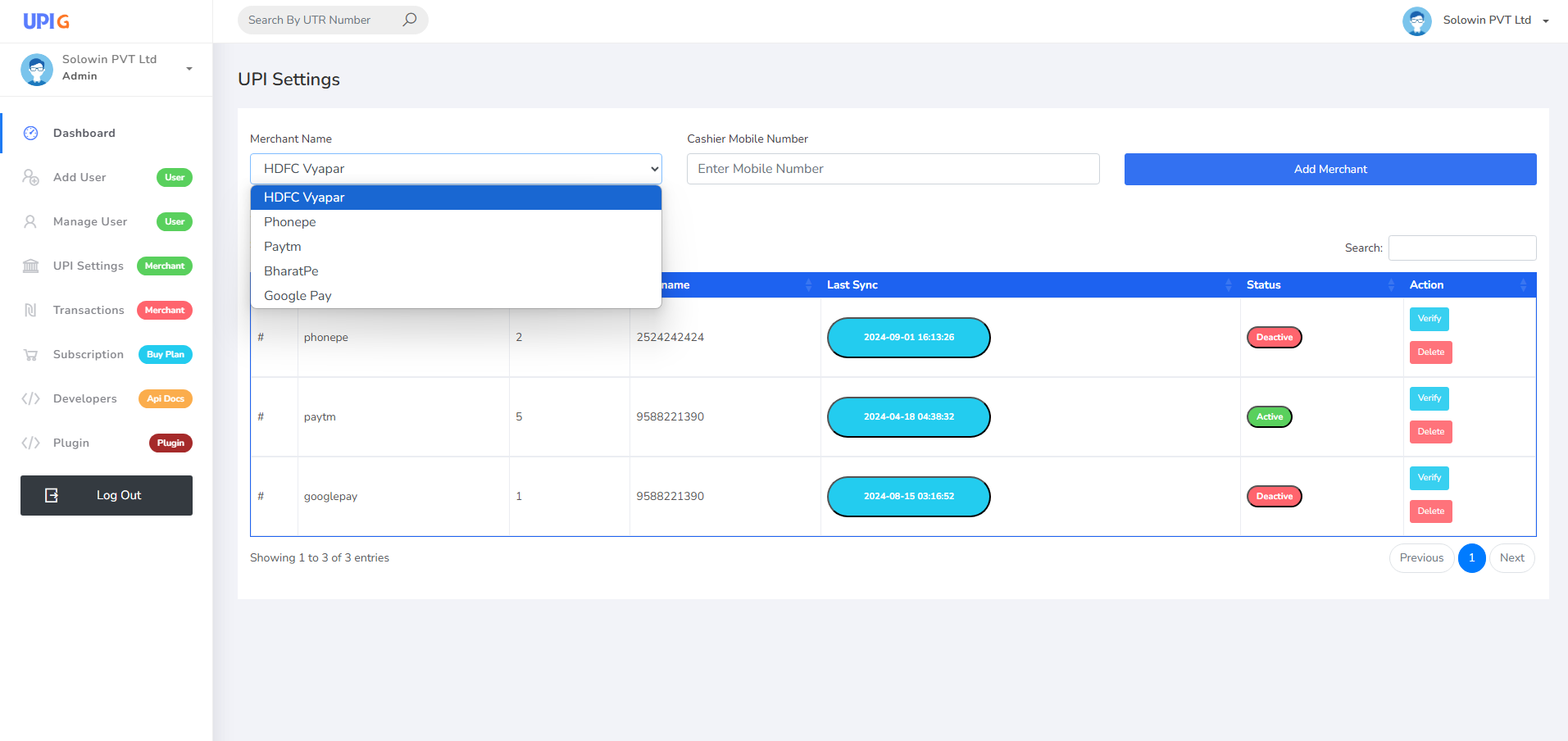Open Plugin in sidebar
Image resolution: width=1568 pixels, height=741 pixels.
tap(107, 443)
